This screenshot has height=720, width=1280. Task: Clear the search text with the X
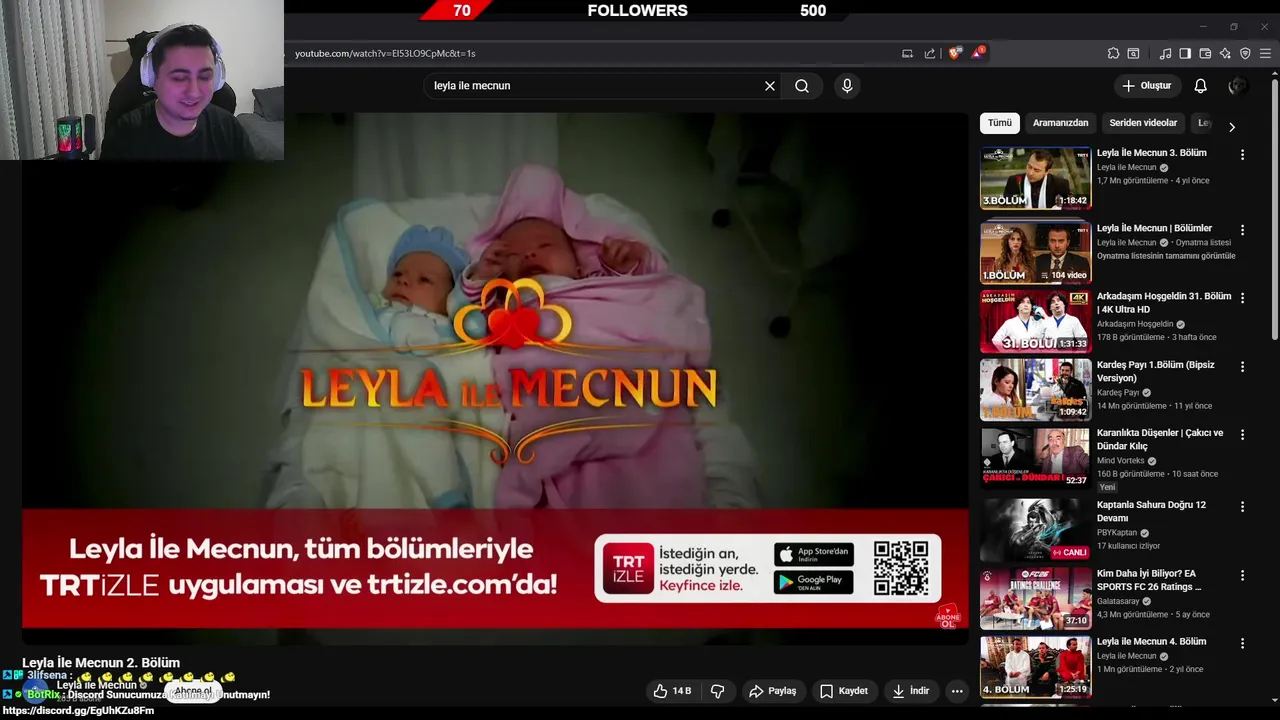(x=770, y=86)
